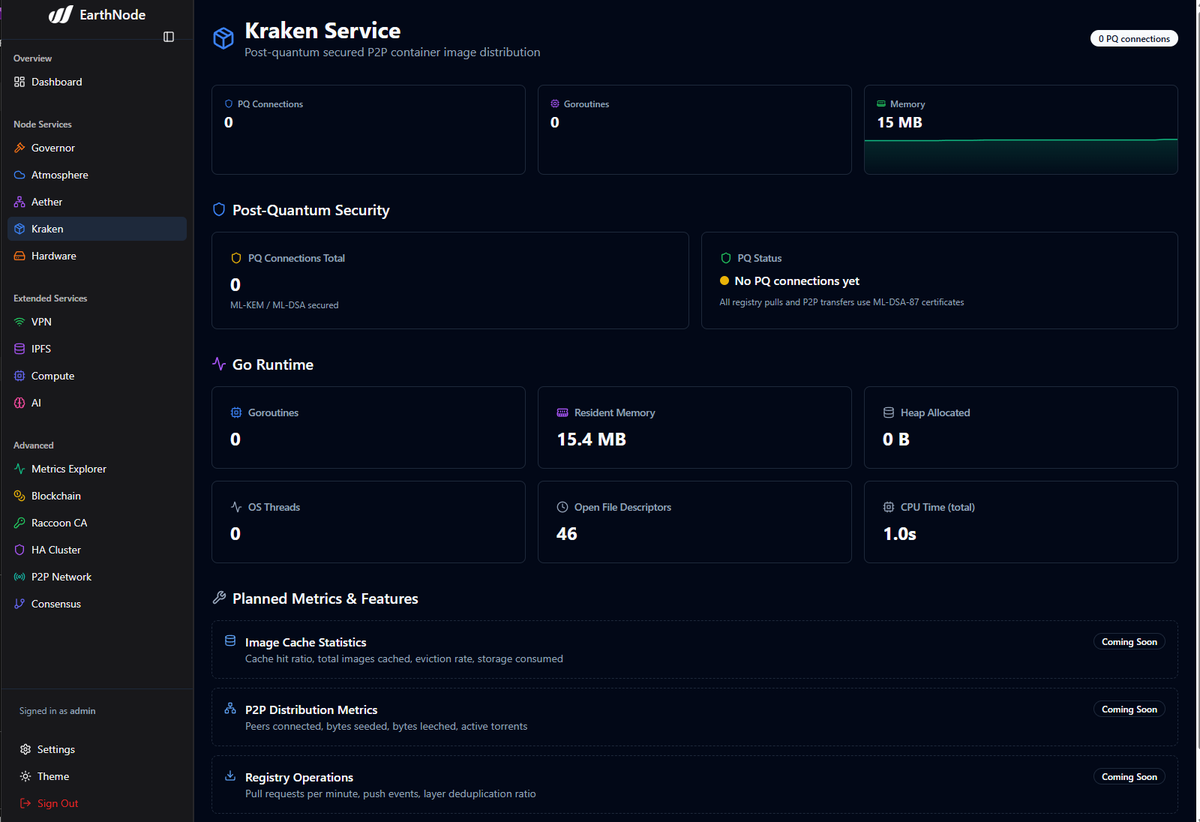The height and width of the screenshot is (822, 1200).
Task: Click the Theme sun icon
Action: tap(26, 776)
